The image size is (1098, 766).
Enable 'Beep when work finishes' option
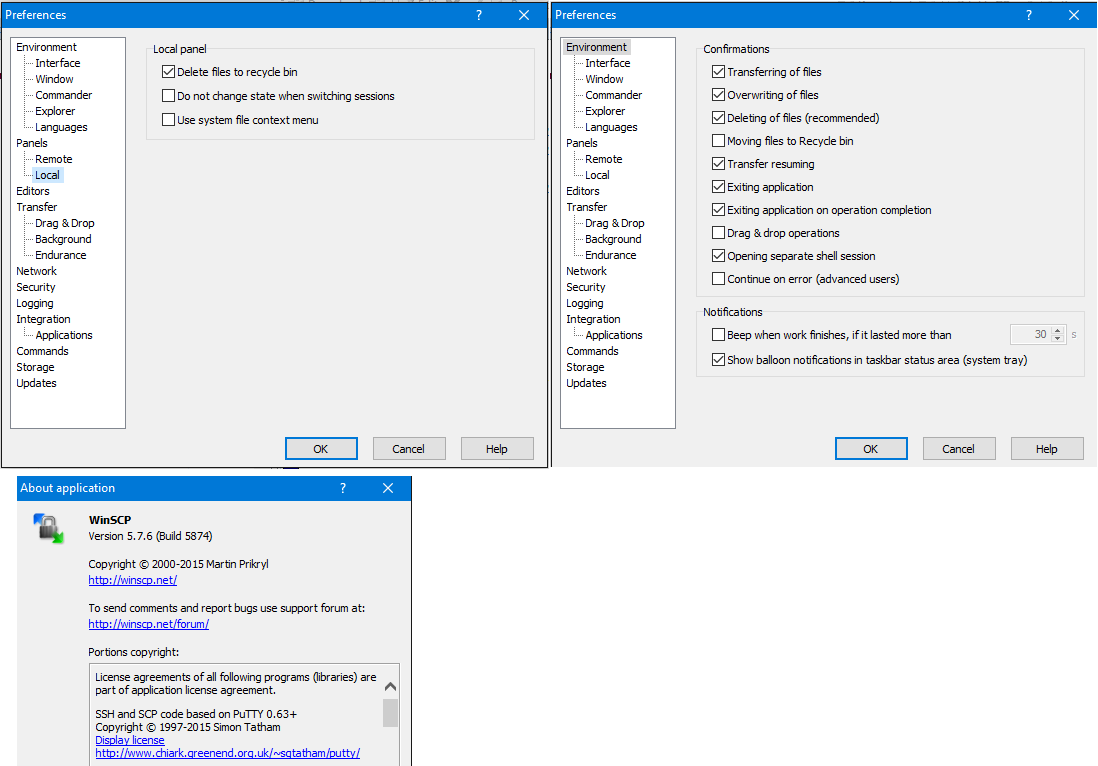(x=718, y=335)
